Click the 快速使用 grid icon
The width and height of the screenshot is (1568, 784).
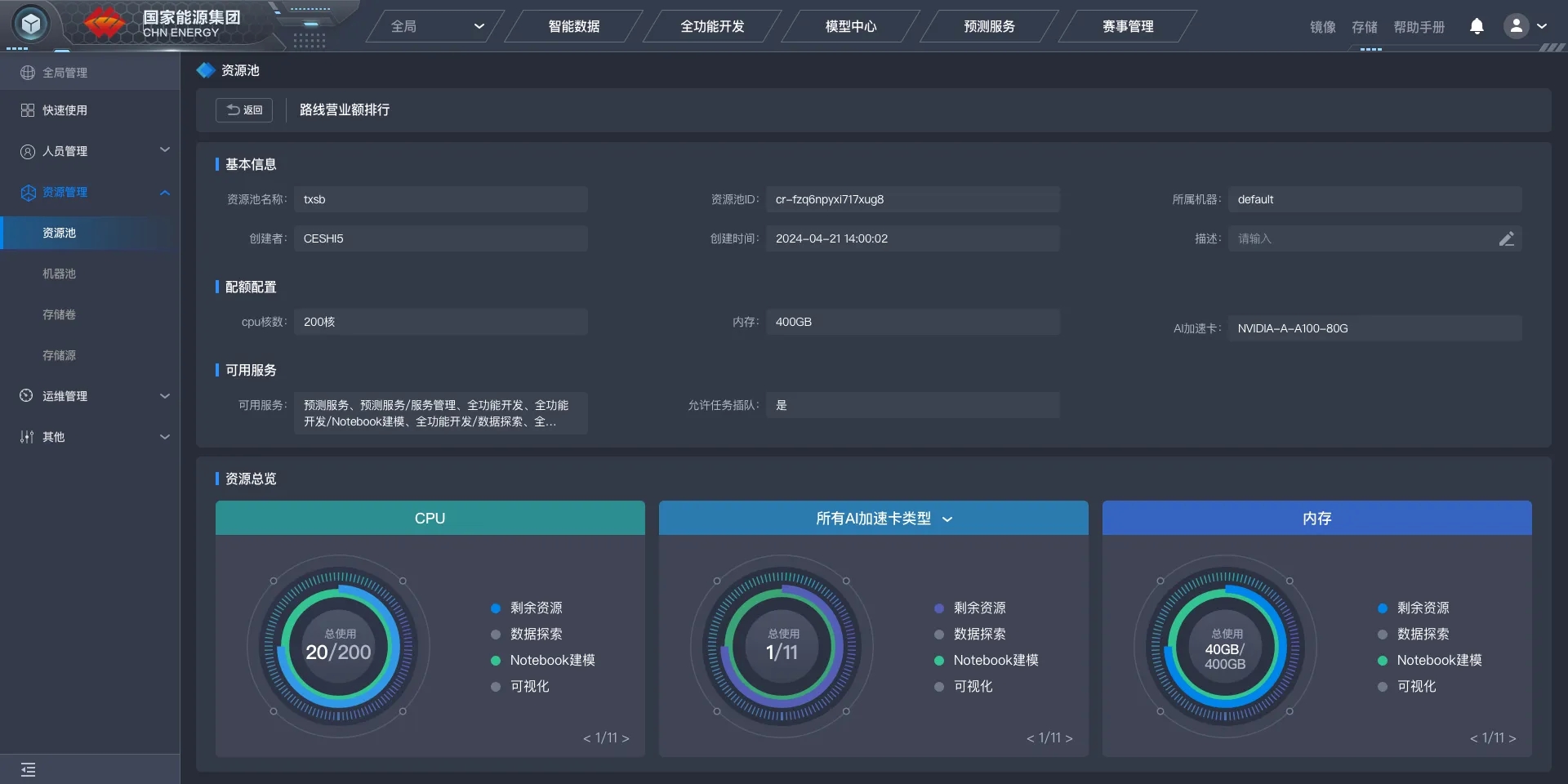(28, 110)
